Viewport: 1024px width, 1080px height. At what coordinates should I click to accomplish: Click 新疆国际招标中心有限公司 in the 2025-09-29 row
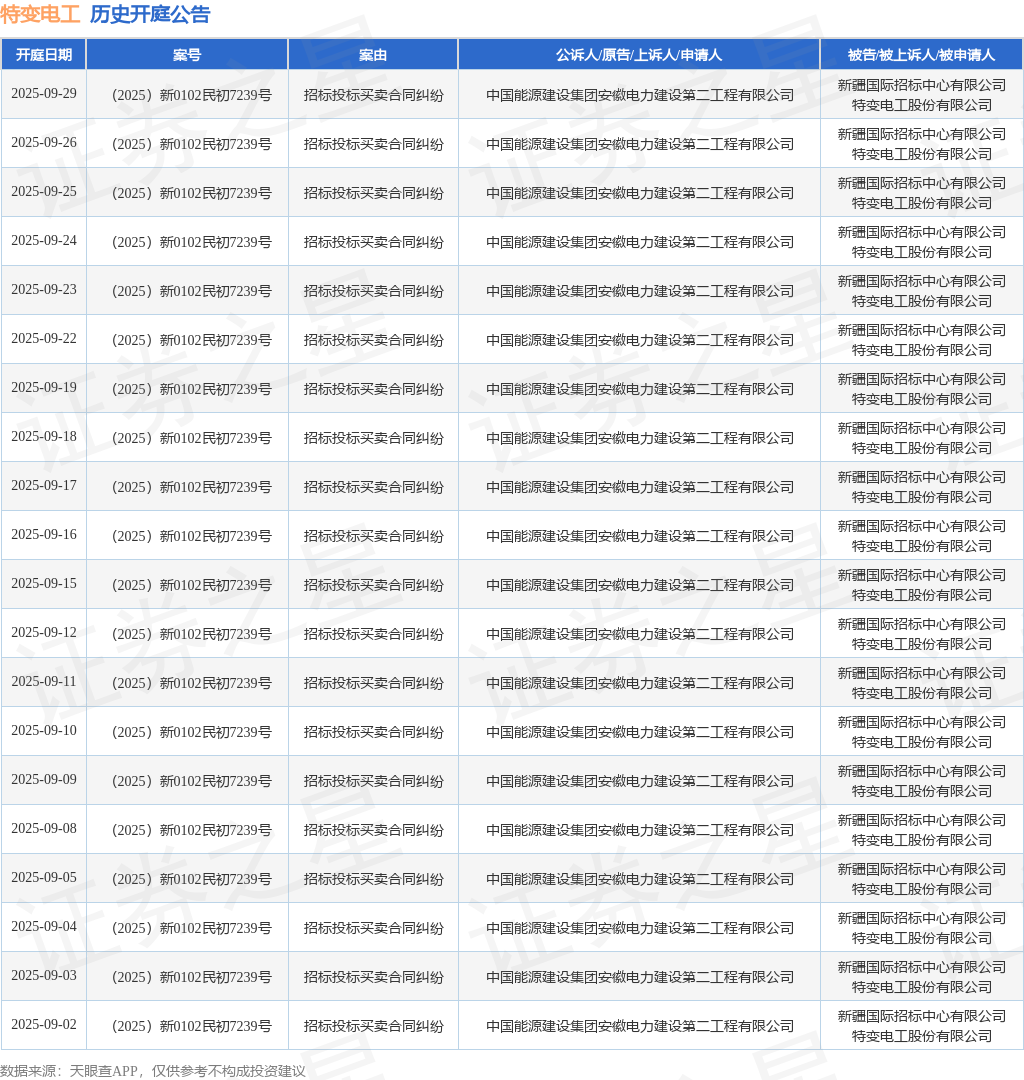(x=921, y=85)
